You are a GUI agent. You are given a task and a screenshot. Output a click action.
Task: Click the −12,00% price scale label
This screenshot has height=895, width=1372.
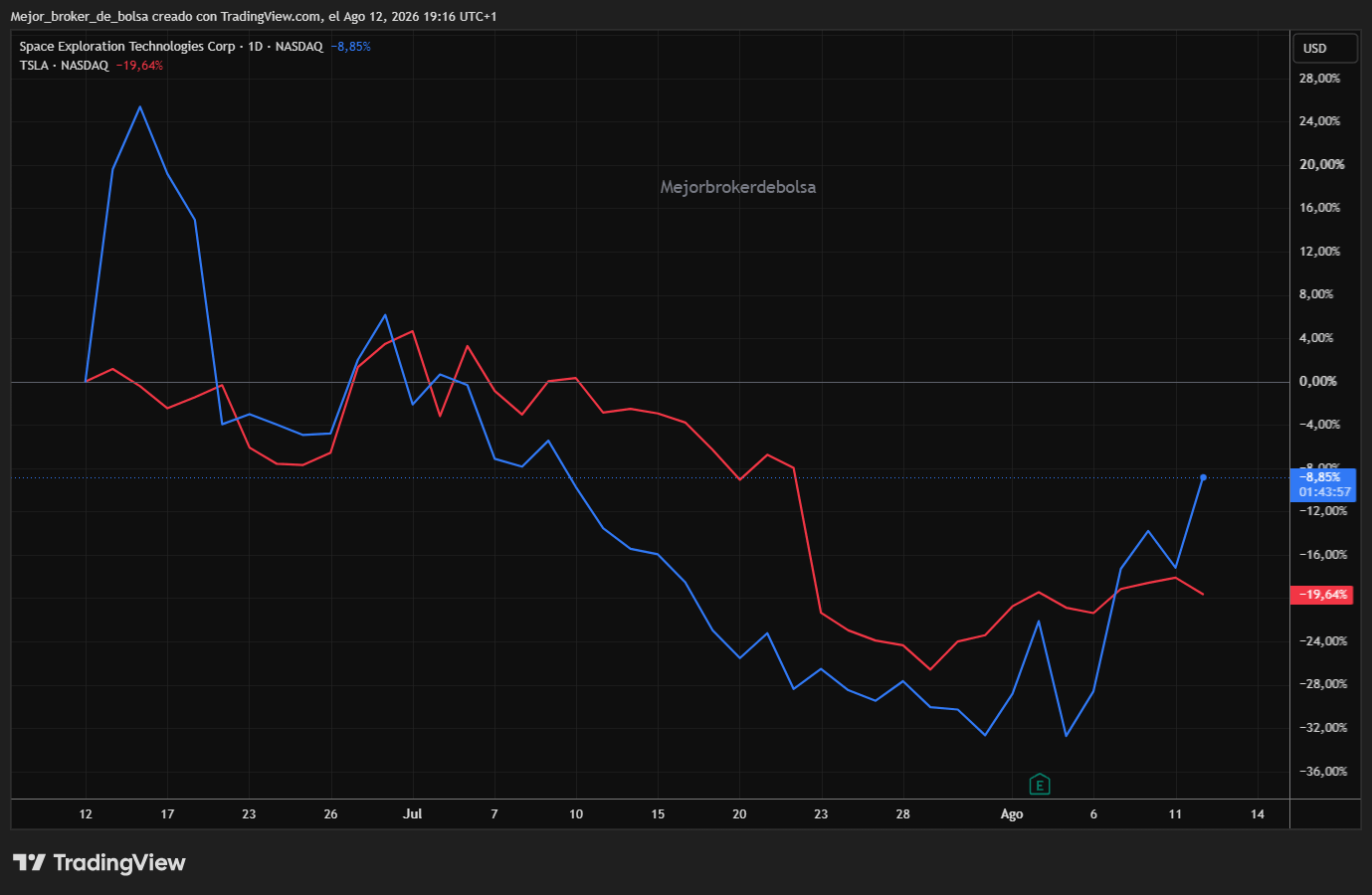pyautogui.click(x=1323, y=511)
